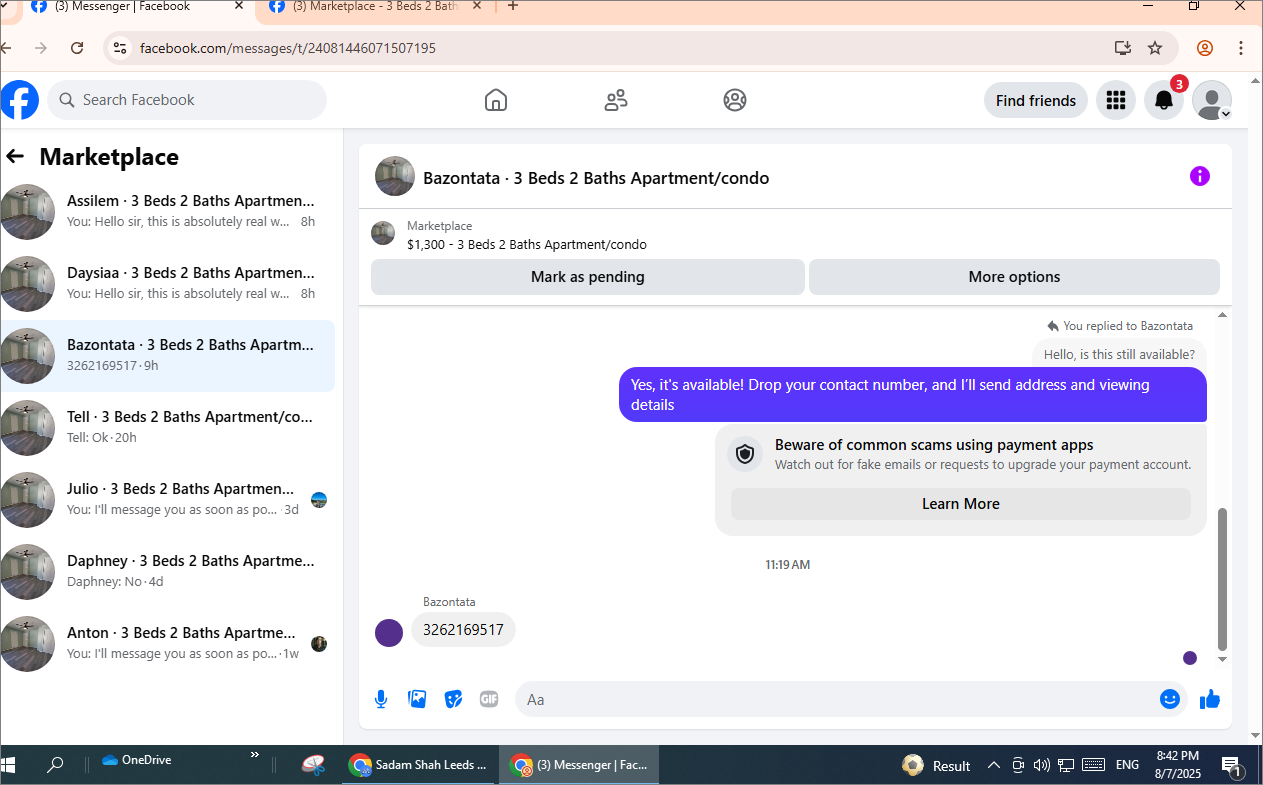Open volume control in system tray

[1042, 766]
